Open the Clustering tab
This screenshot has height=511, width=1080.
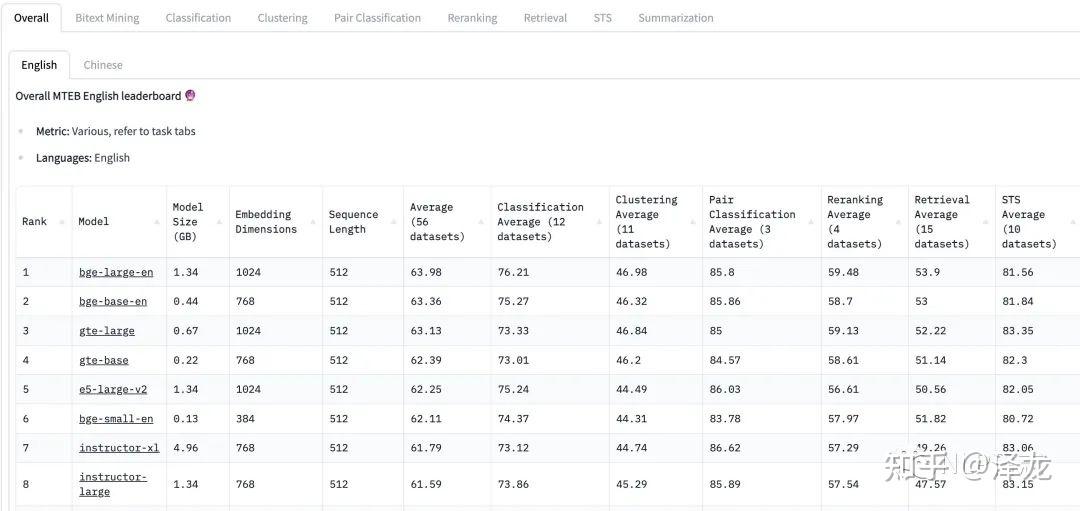282,18
